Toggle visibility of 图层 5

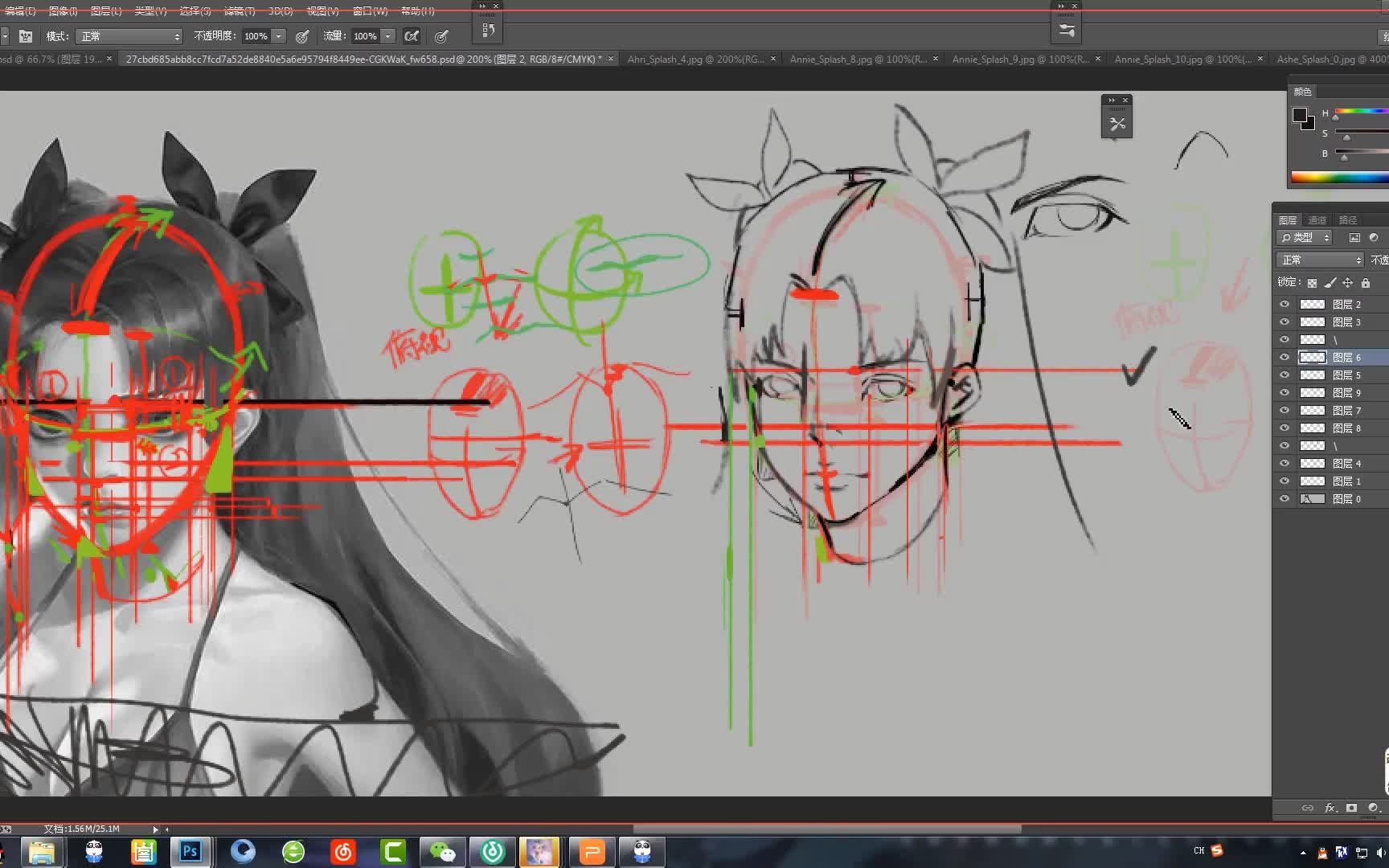click(1284, 375)
